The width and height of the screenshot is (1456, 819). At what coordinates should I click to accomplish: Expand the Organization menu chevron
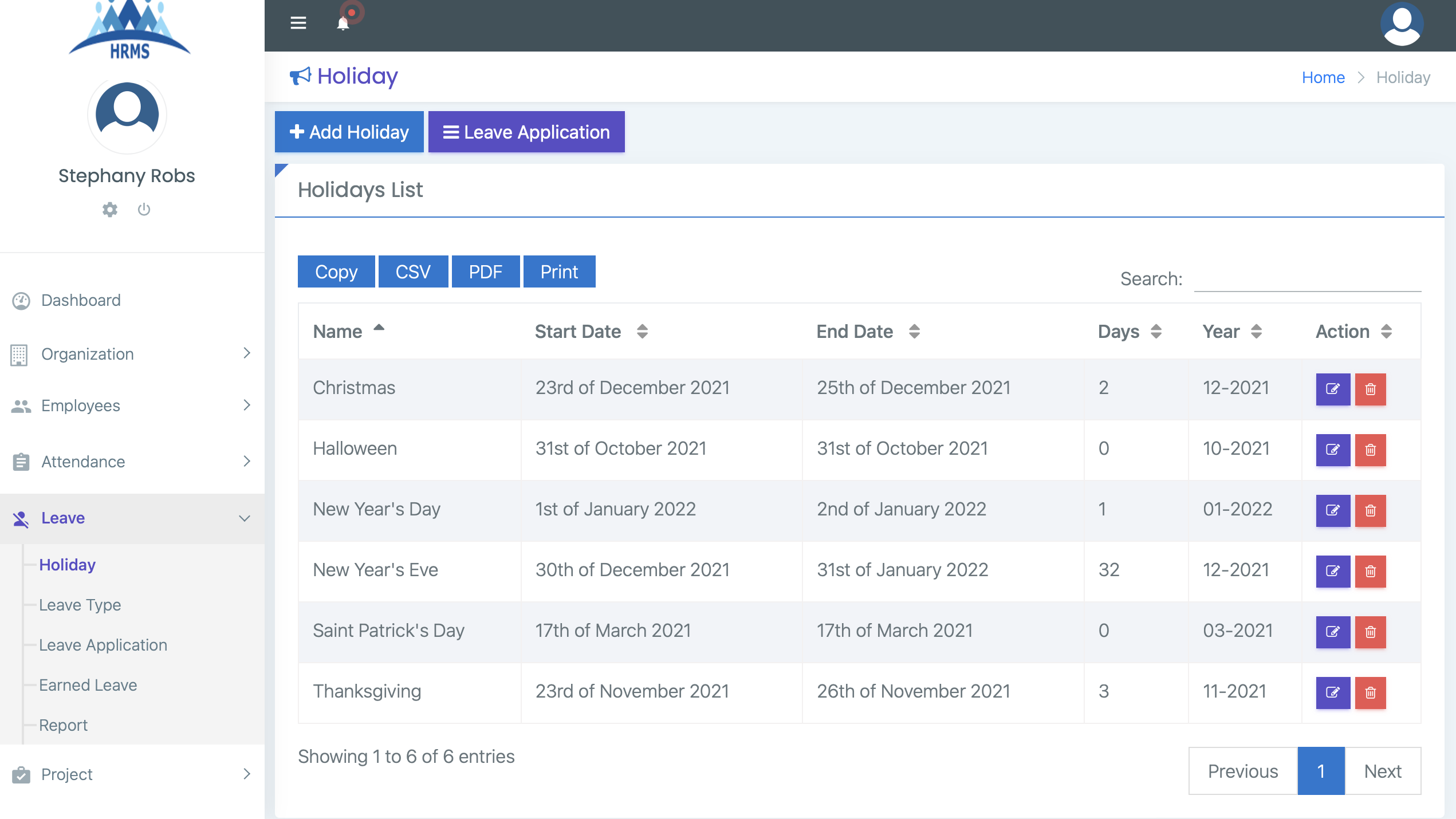coord(247,353)
